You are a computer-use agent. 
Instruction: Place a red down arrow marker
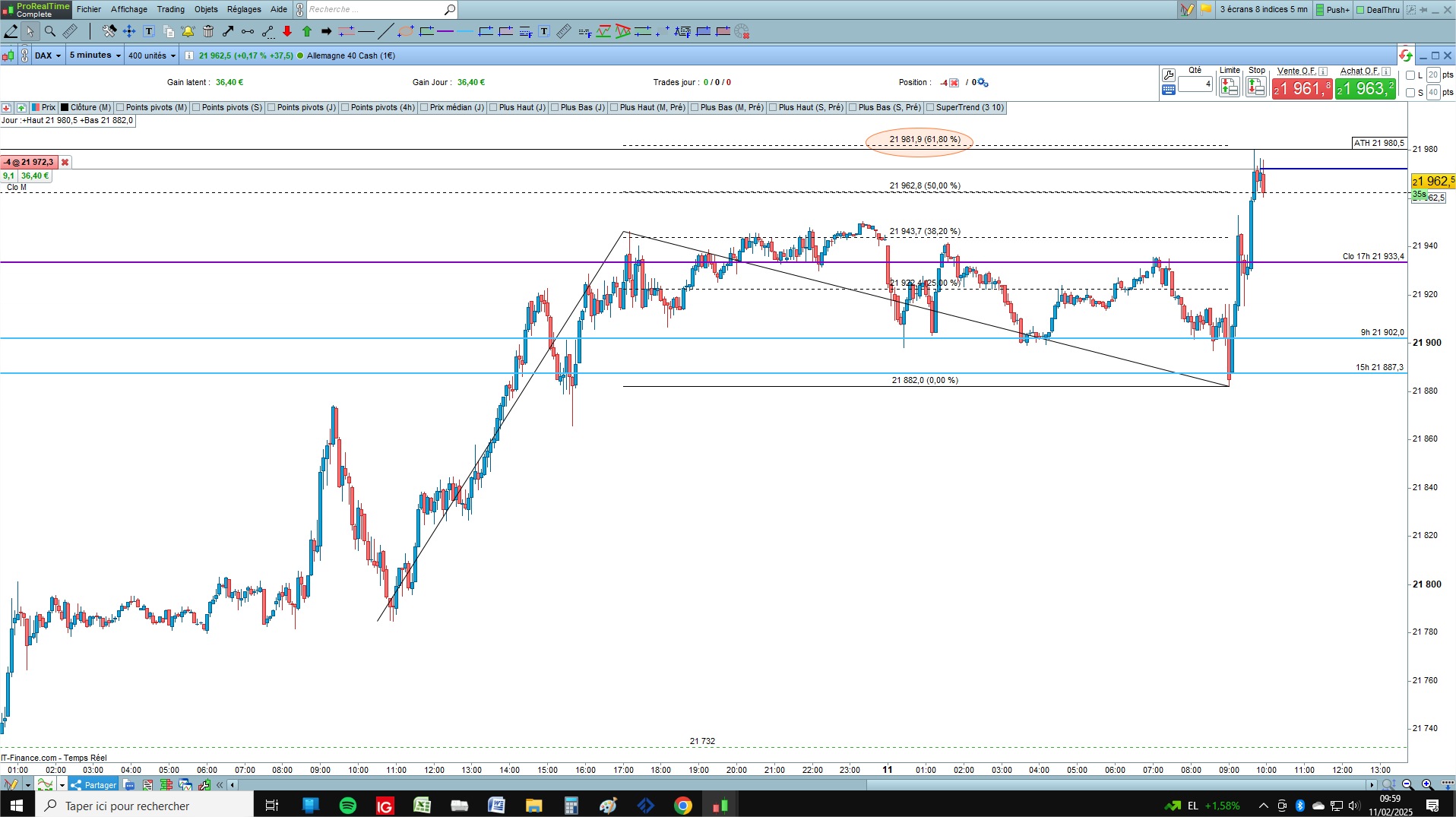click(x=287, y=31)
